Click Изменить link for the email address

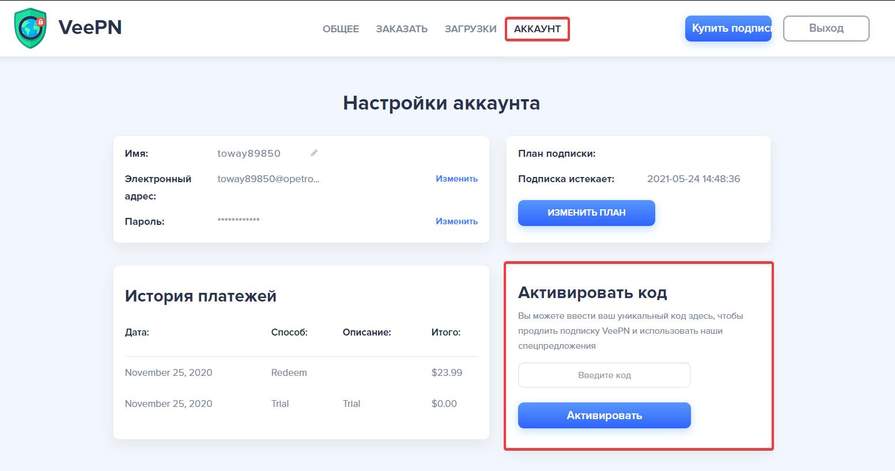point(457,179)
